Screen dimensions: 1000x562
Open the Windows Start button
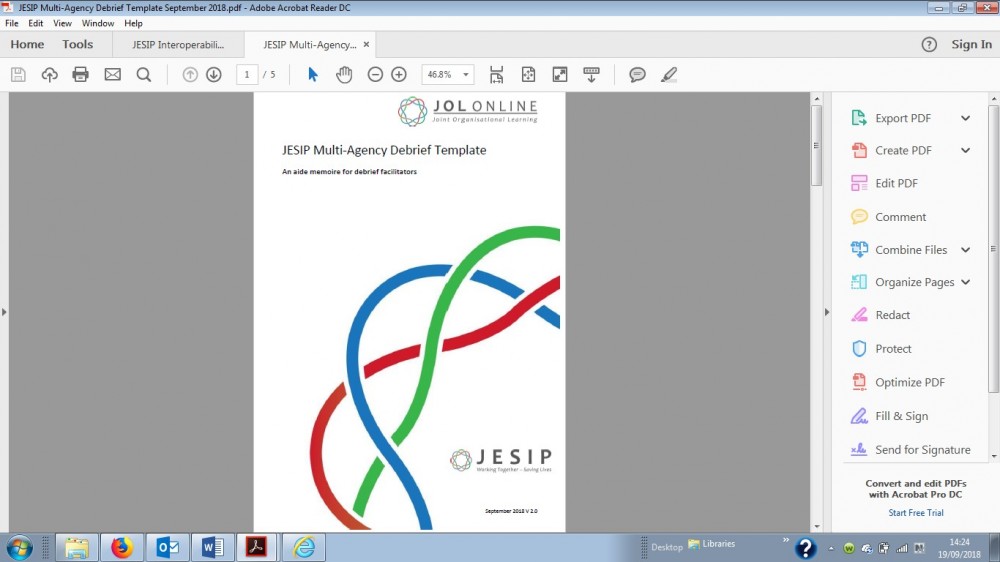tap(18, 547)
